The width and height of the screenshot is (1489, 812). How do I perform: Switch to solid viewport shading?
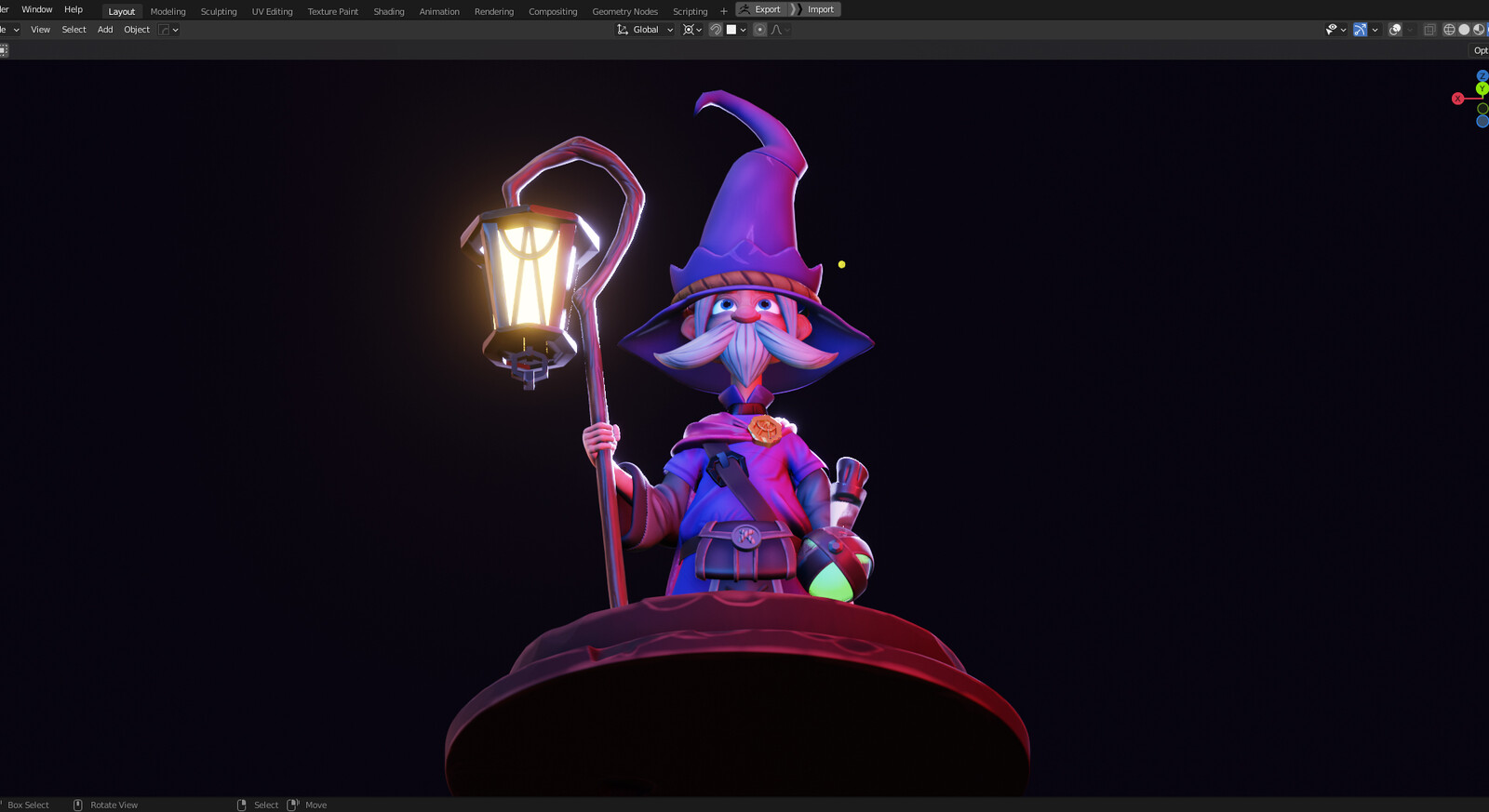[1464, 30]
